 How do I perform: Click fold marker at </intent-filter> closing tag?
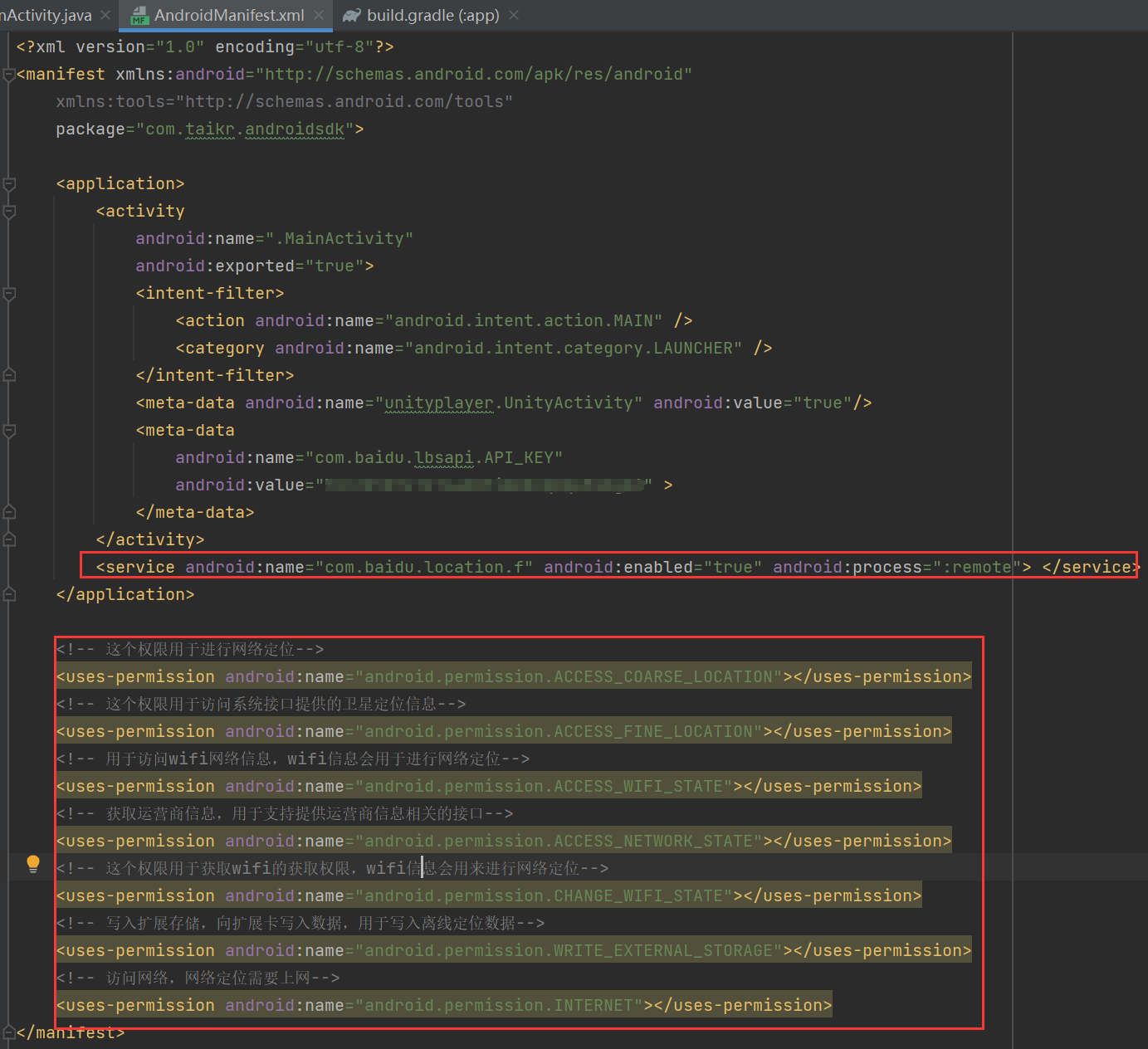point(9,375)
